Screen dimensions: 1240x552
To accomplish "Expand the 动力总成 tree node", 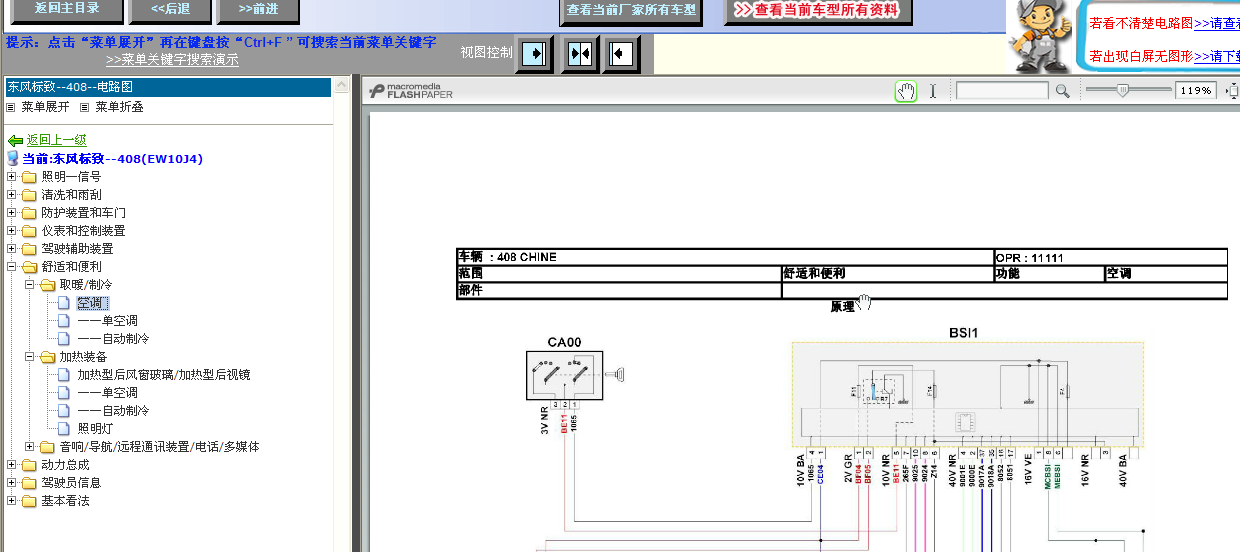I will coord(11,465).
